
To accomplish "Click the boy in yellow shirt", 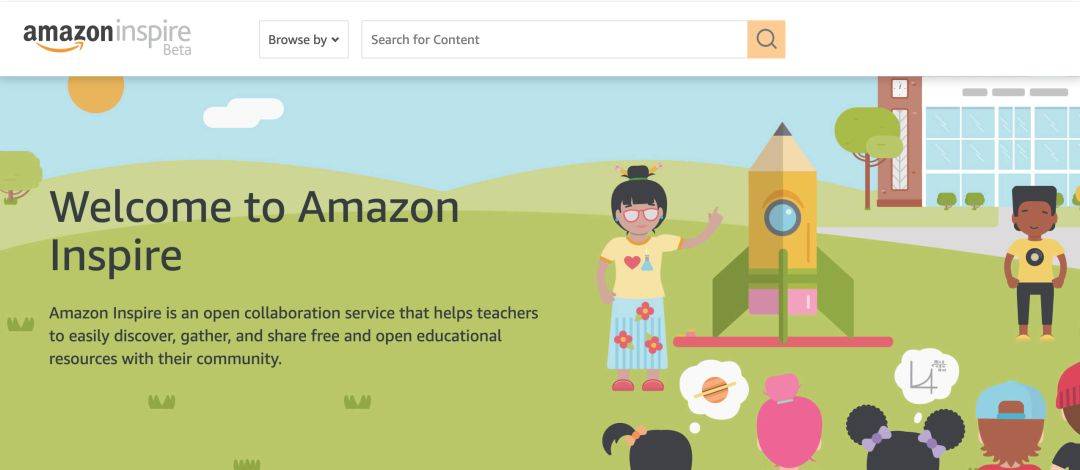I will tap(1035, 263).
